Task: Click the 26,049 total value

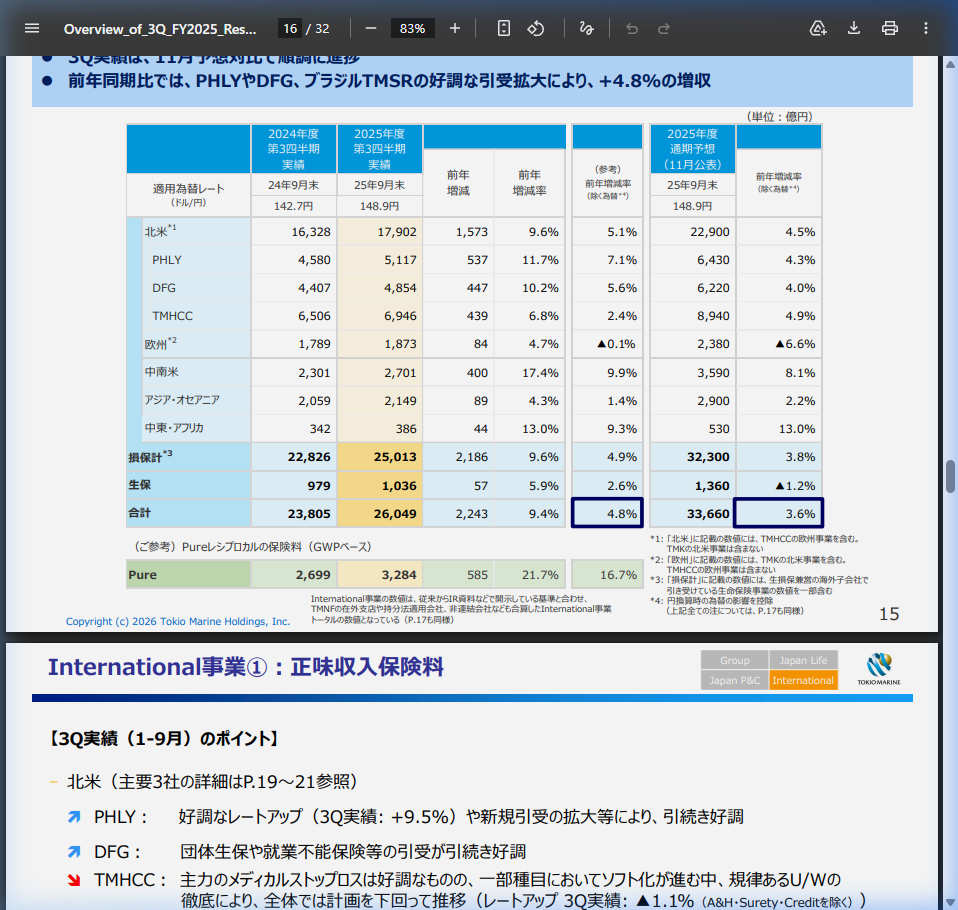Action: coord(395,514)
